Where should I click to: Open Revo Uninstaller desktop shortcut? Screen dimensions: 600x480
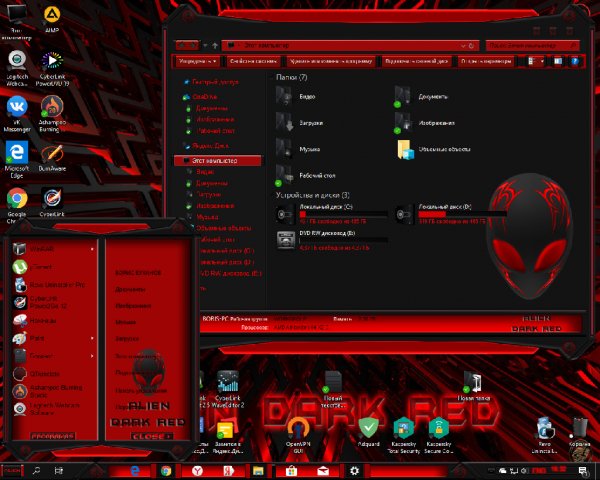coord(544,435)
